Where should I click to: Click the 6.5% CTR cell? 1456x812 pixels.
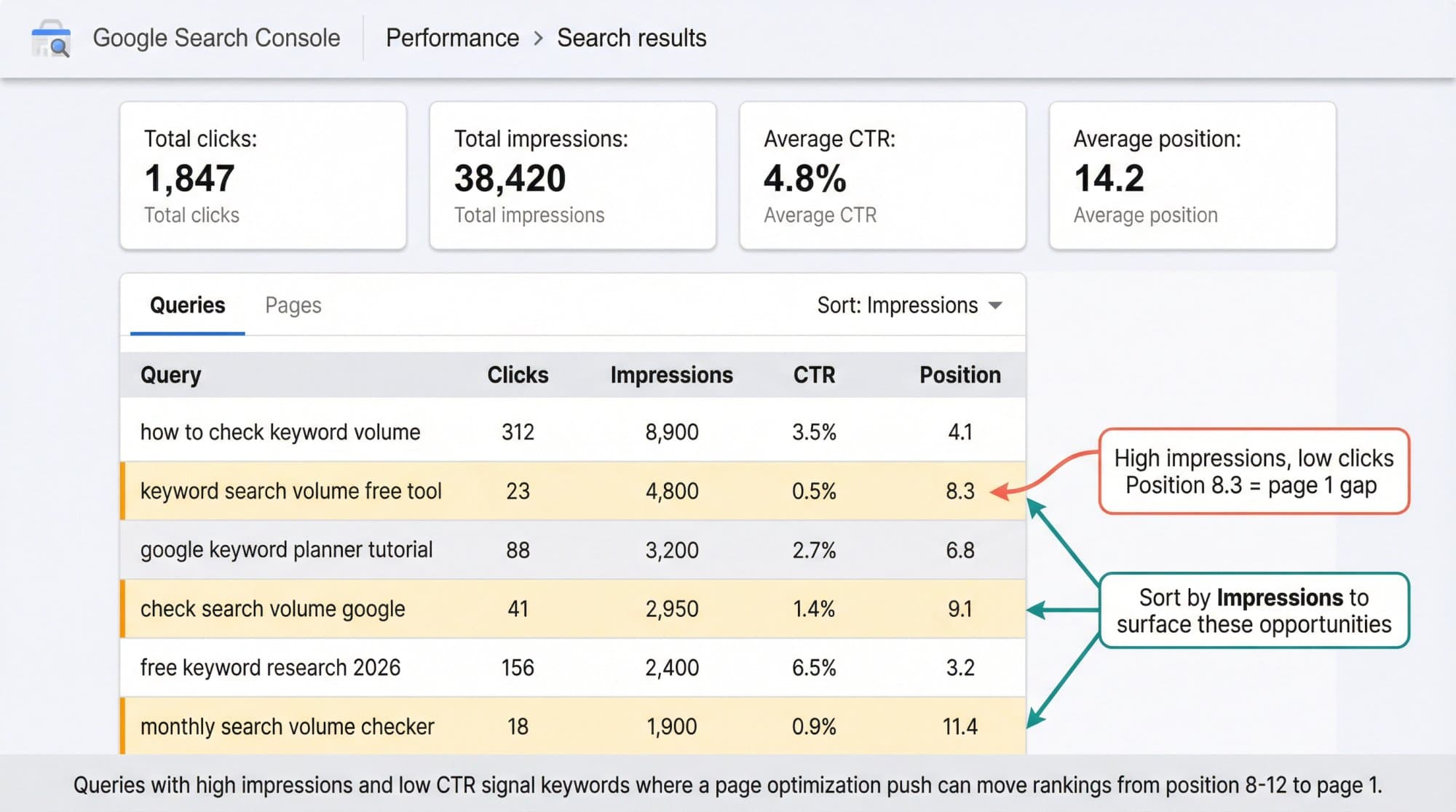click(x=814, y=668)
